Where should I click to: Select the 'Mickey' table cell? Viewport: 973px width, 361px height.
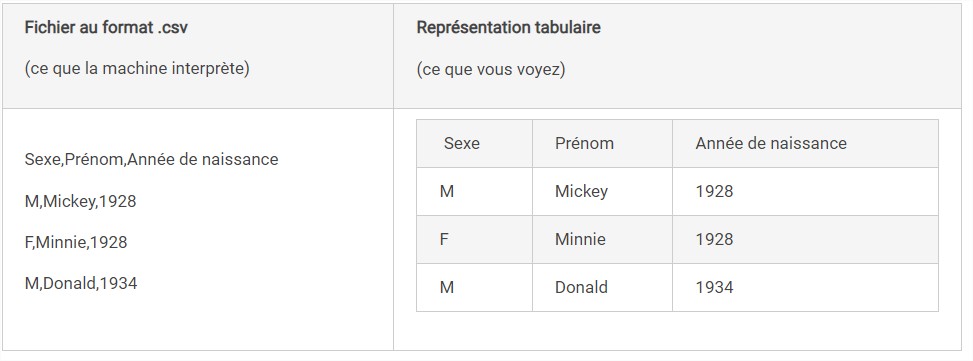click(x=603, y=192)
